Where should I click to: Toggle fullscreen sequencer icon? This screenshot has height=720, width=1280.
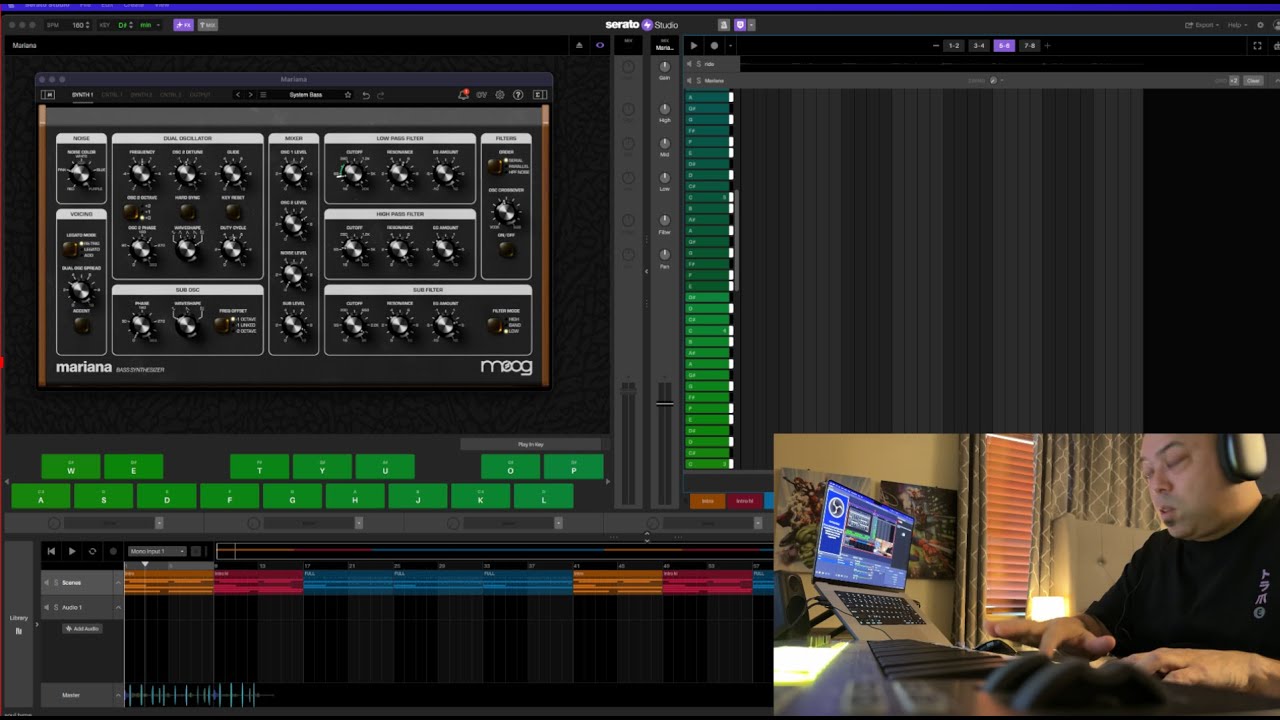1257,45
